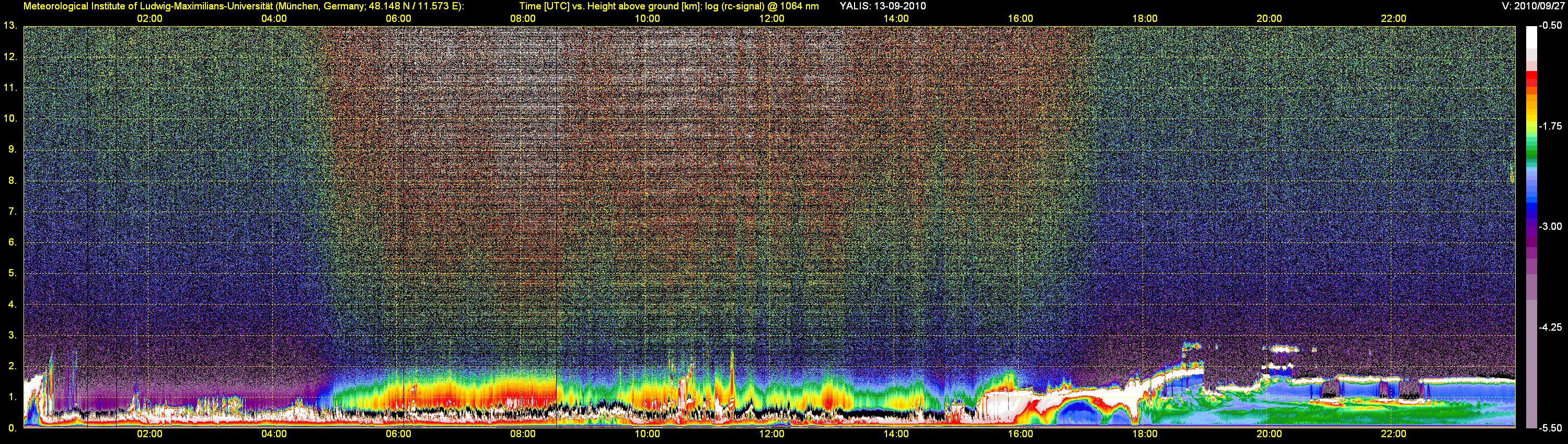
Task: Click the 3. km height axis label
Action: click(12, 335)
